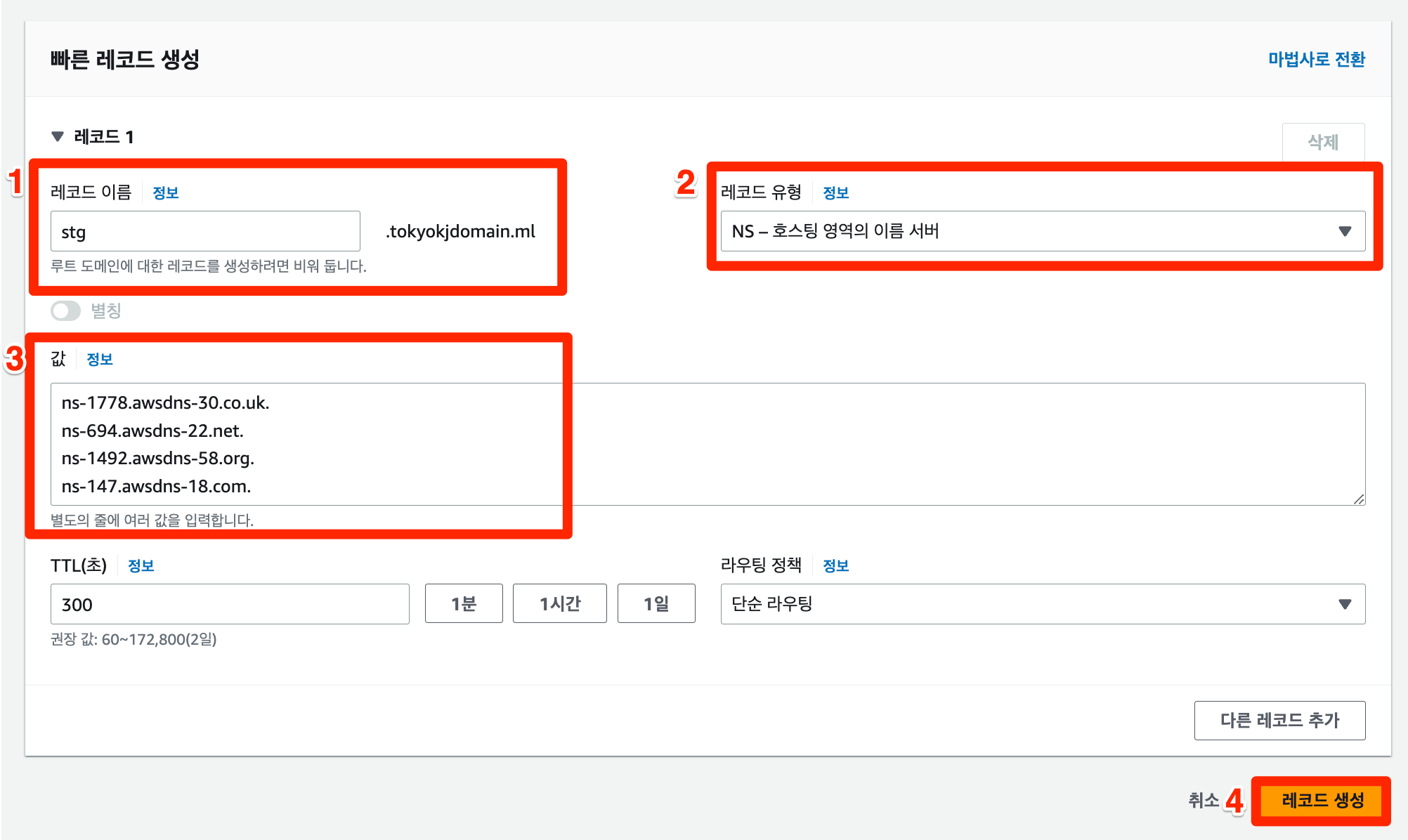
Task: Click the record name field containing stg
Action: 204,231
